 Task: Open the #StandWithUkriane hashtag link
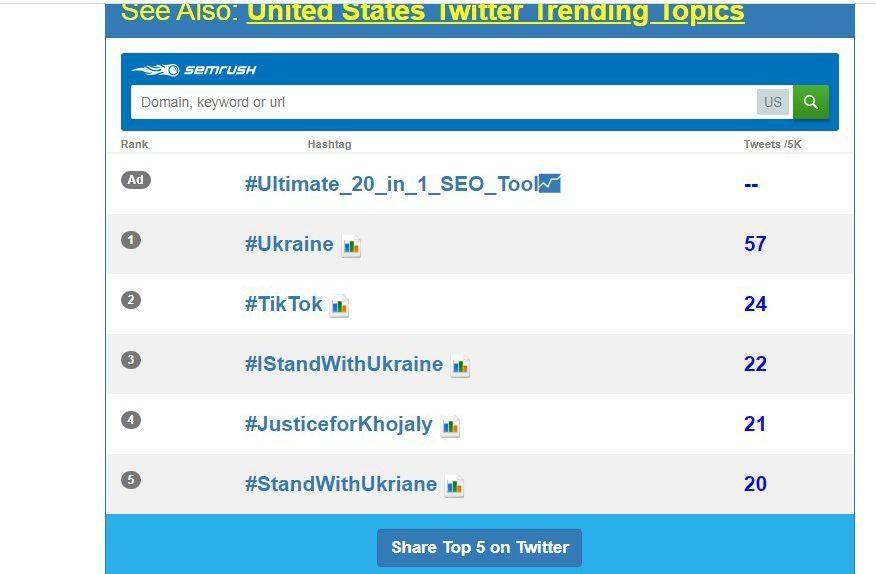[341, 484]
